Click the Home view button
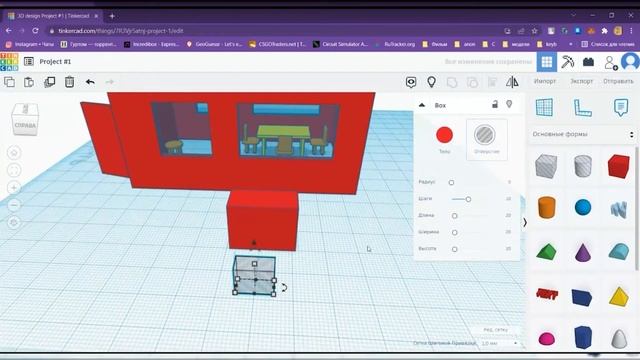640x360 pixels. coord(14,153)
